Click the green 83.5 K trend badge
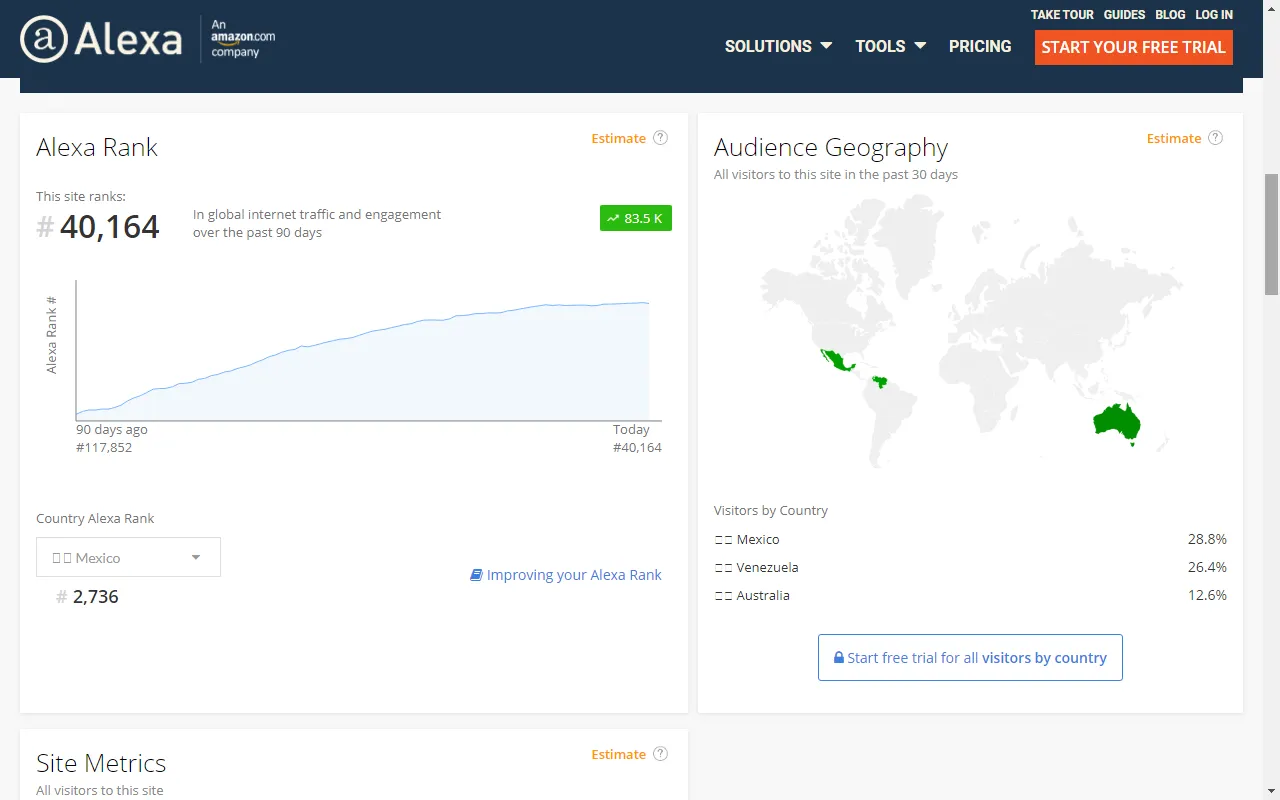Screen dimensions: 1280x800 coord(636,218)
